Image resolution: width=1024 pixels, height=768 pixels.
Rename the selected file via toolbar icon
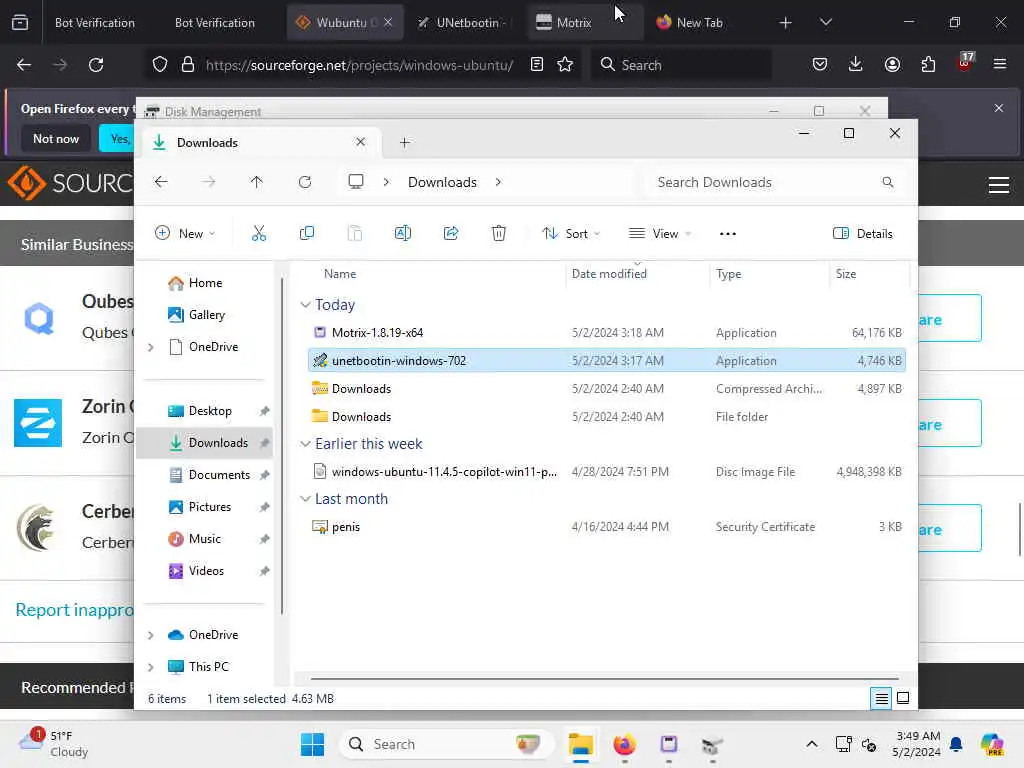pos(403,233)
